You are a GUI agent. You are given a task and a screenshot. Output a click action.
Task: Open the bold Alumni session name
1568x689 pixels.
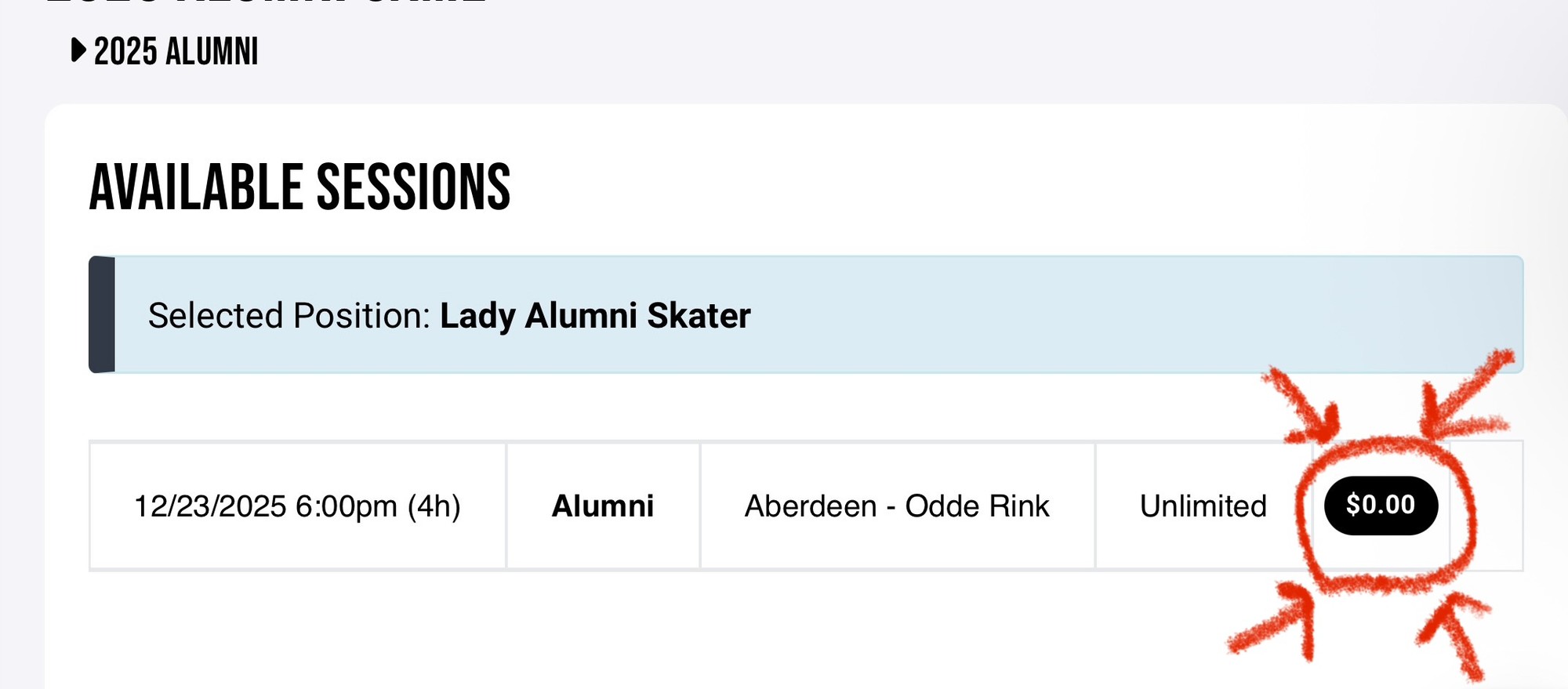coord(602,506)
